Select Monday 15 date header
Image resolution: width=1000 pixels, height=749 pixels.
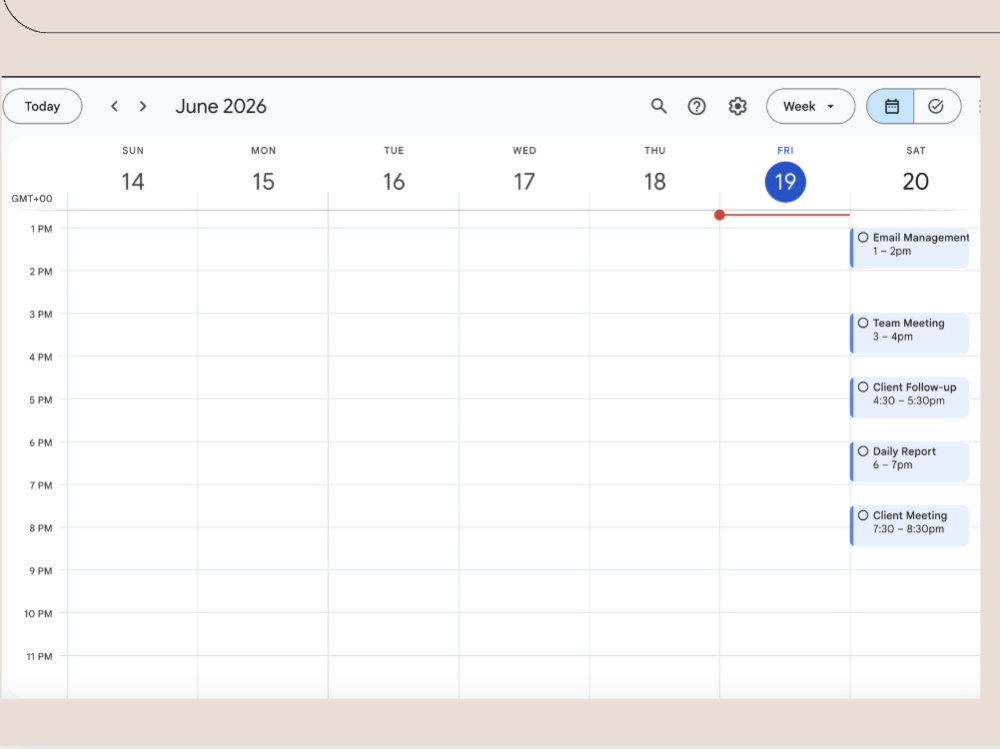coord(263,181)
